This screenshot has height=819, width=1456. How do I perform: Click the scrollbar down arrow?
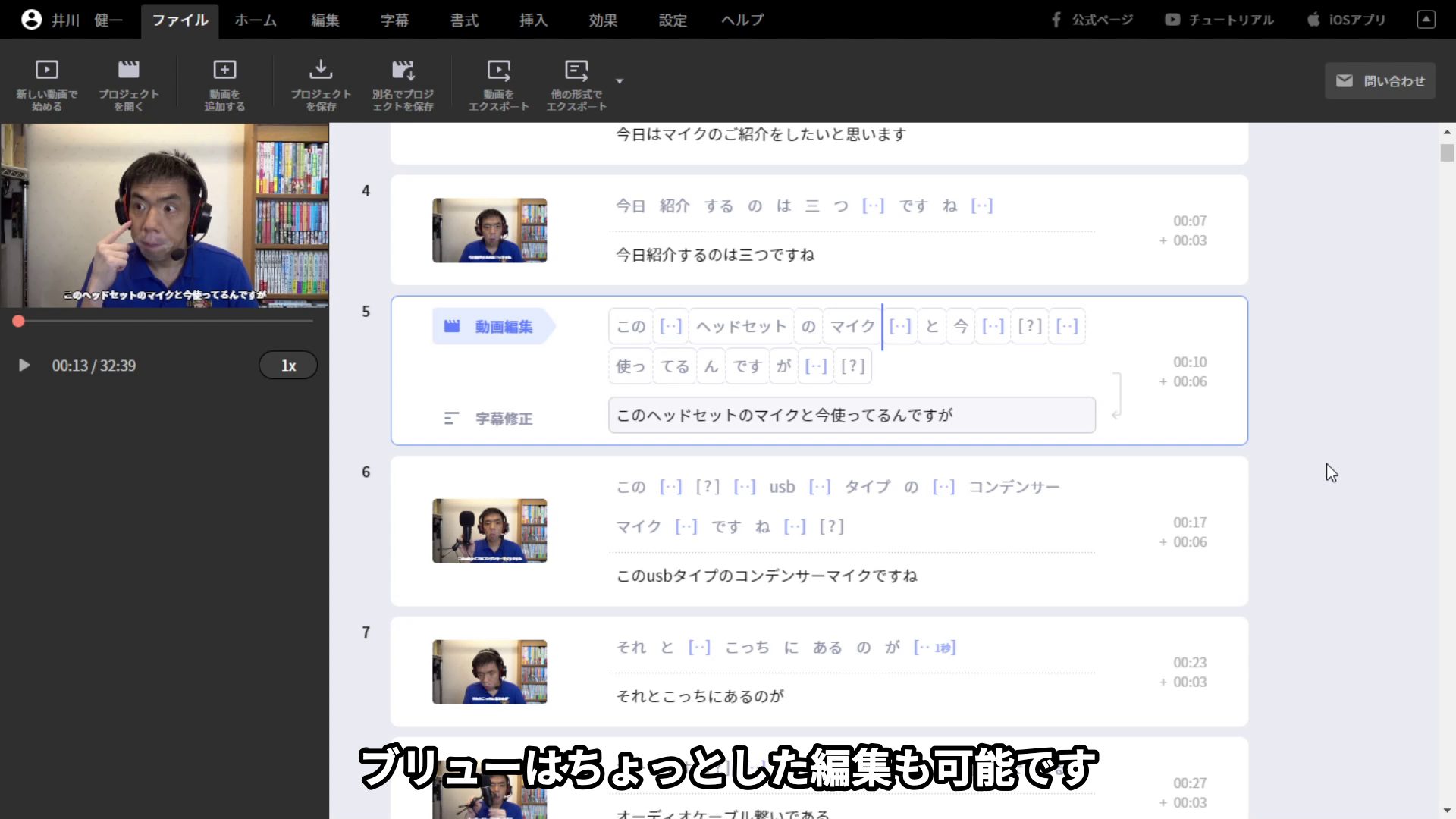(1447, 811)
